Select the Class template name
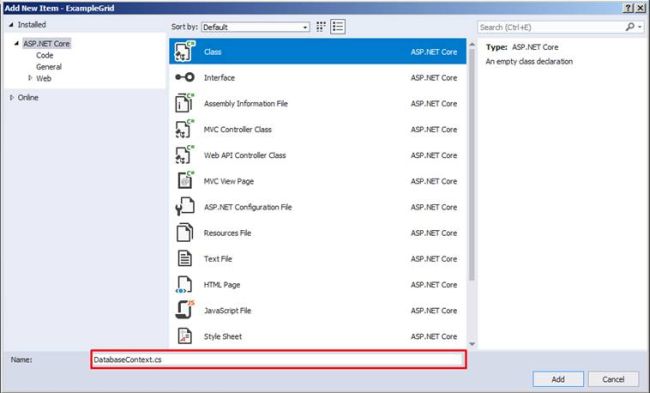650x393 pixels. pyautogui.click(x=213, y=52)
